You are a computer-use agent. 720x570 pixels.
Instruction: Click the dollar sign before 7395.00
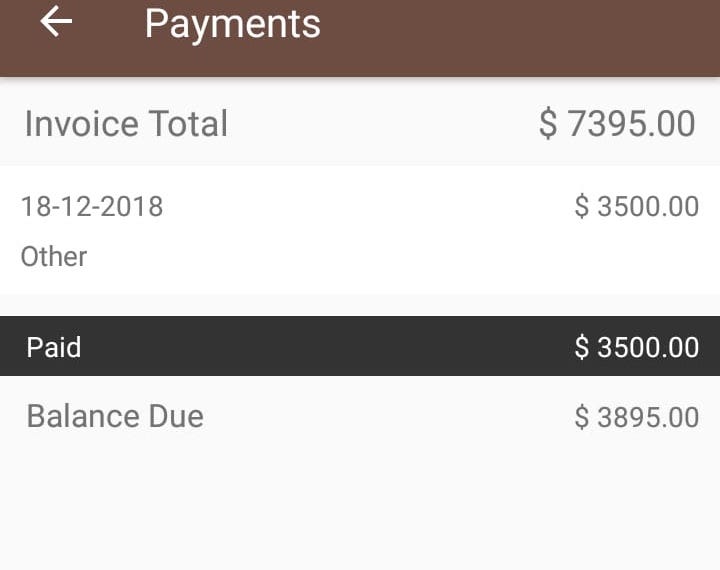548,125
